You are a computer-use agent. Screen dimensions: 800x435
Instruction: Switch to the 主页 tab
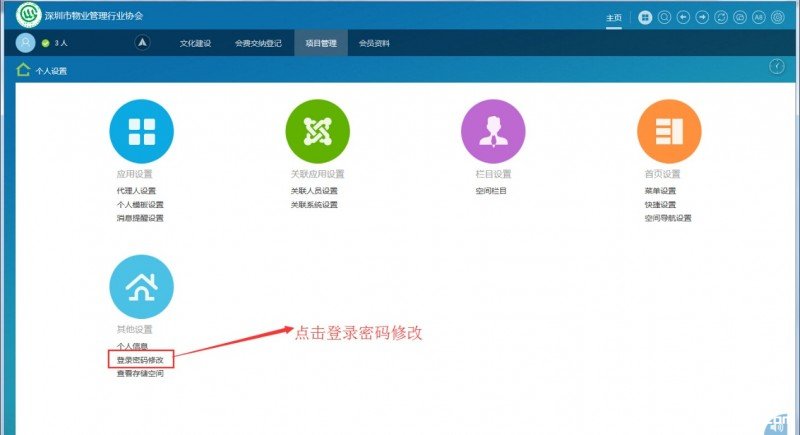[614, 18]
